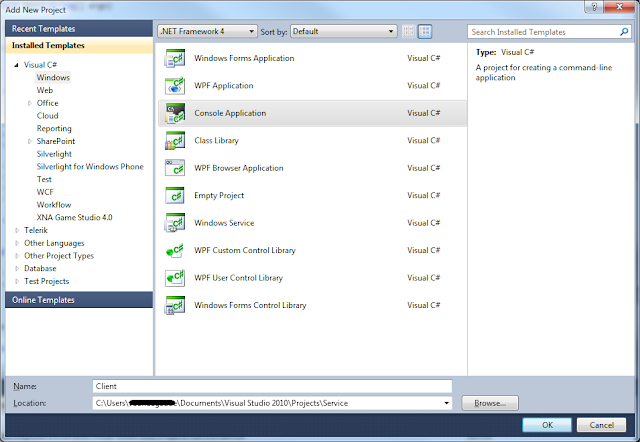Select the Silverlight category
The height and width of the screenshot is (442, 640).
(x=54, y=154)
